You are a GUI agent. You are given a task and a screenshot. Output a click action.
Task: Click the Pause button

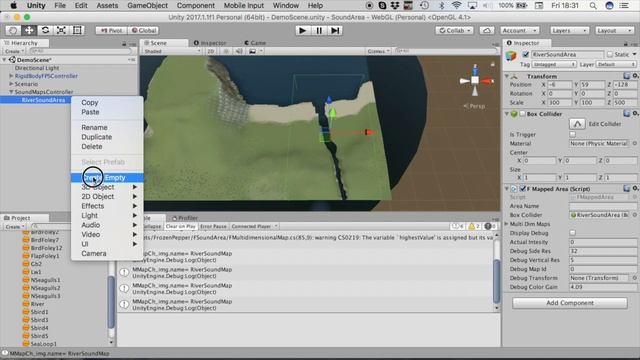click(319, 31)
